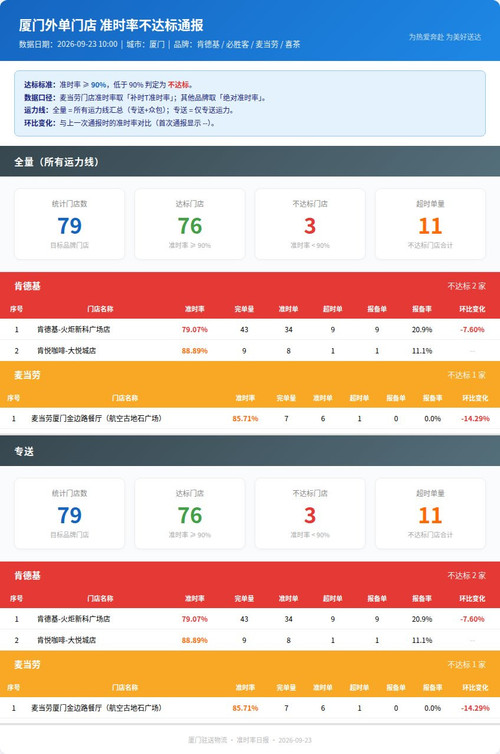500x754 pixels.
Task: Click the 全量（所有运力线）section header
Action: [250, 162]
